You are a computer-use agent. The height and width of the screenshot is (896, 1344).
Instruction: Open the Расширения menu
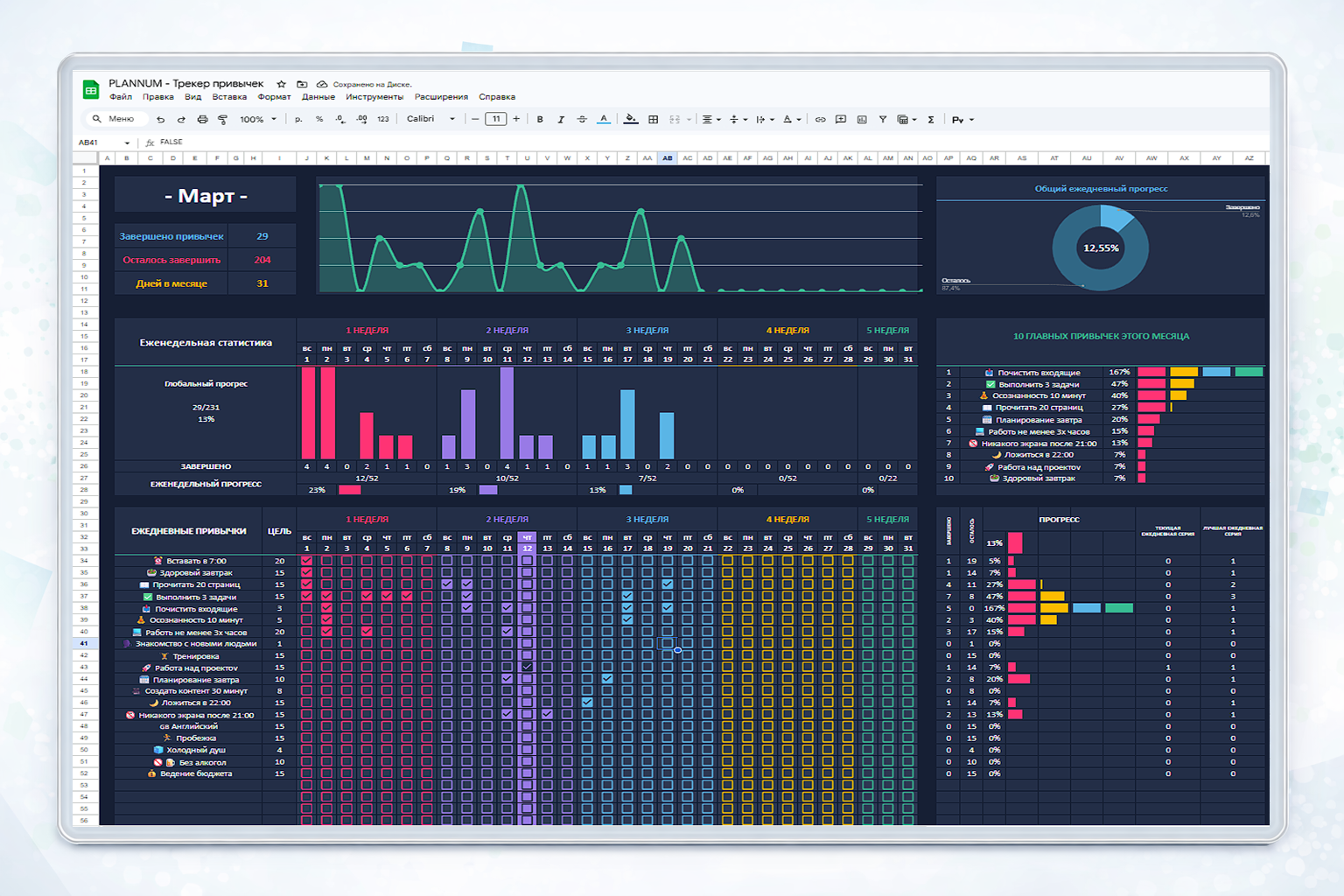(441, 97)
